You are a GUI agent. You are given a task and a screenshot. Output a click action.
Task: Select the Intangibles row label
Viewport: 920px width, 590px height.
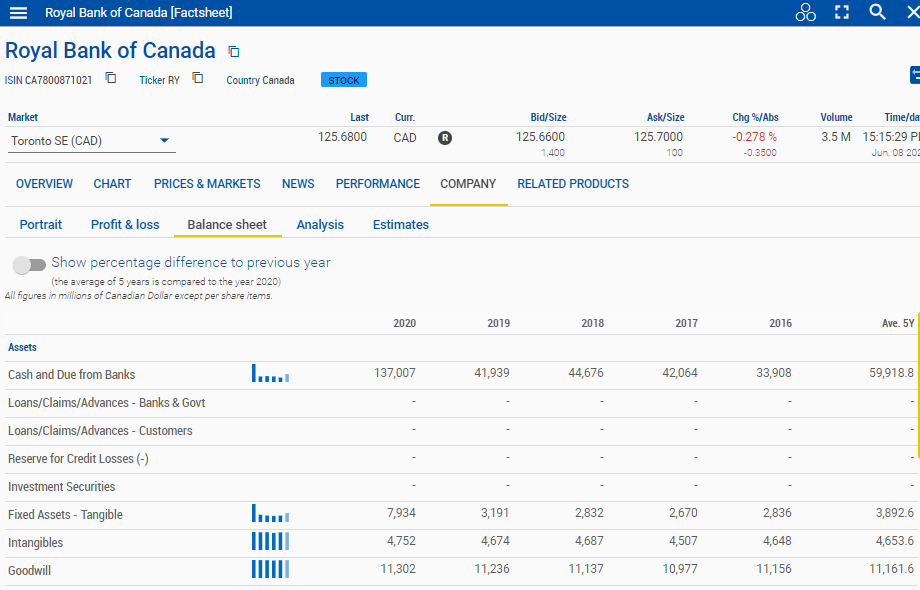coord(35,542)
